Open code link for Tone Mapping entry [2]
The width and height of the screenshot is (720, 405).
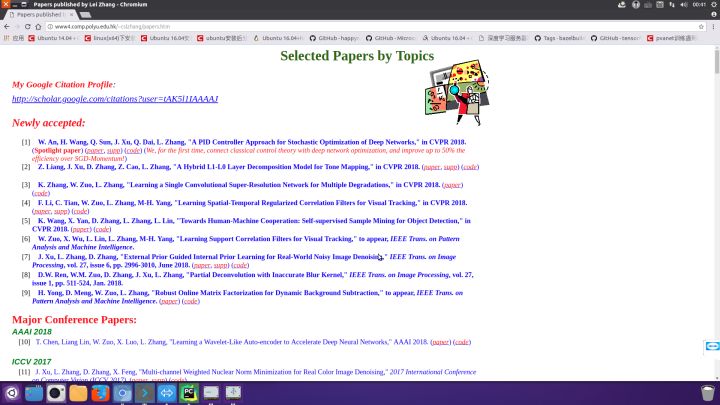pos(470,167)
